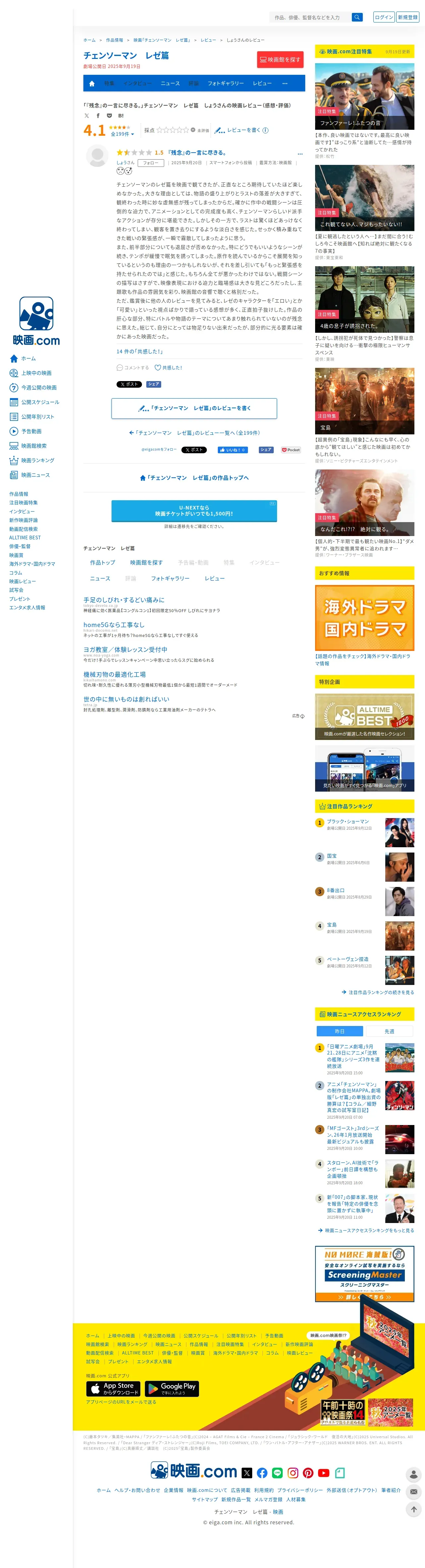
Task: Click the Instagram icon in footer
Action: pyautogui.click(x=293, y=1473)
